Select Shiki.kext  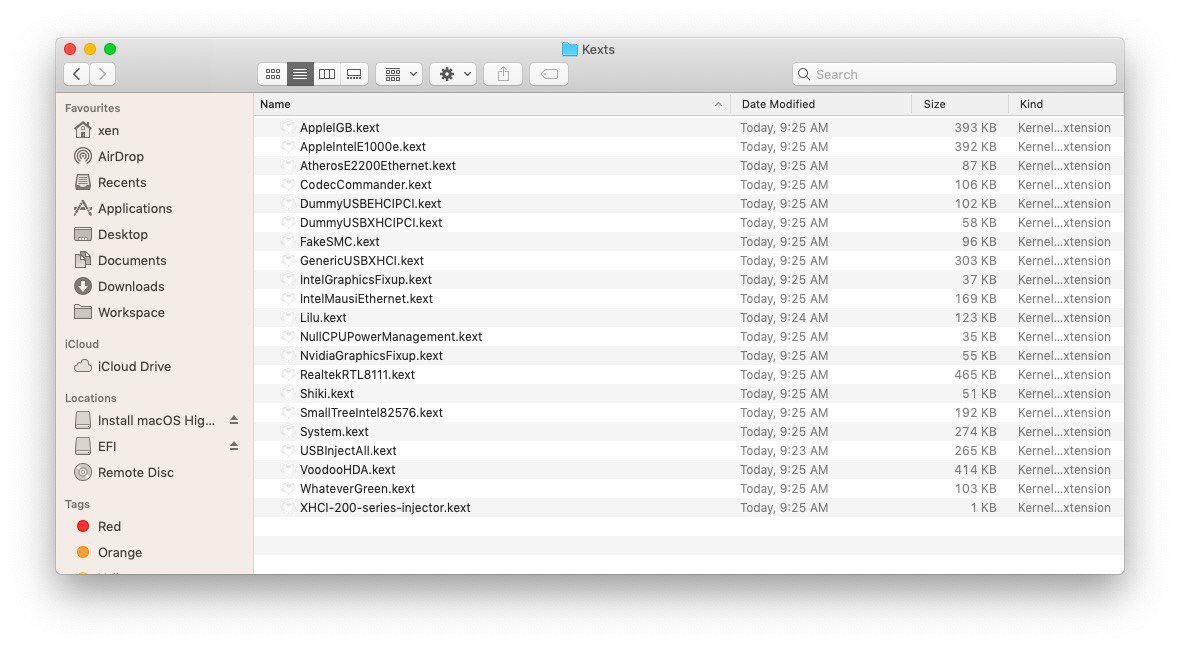pos(327,394)
